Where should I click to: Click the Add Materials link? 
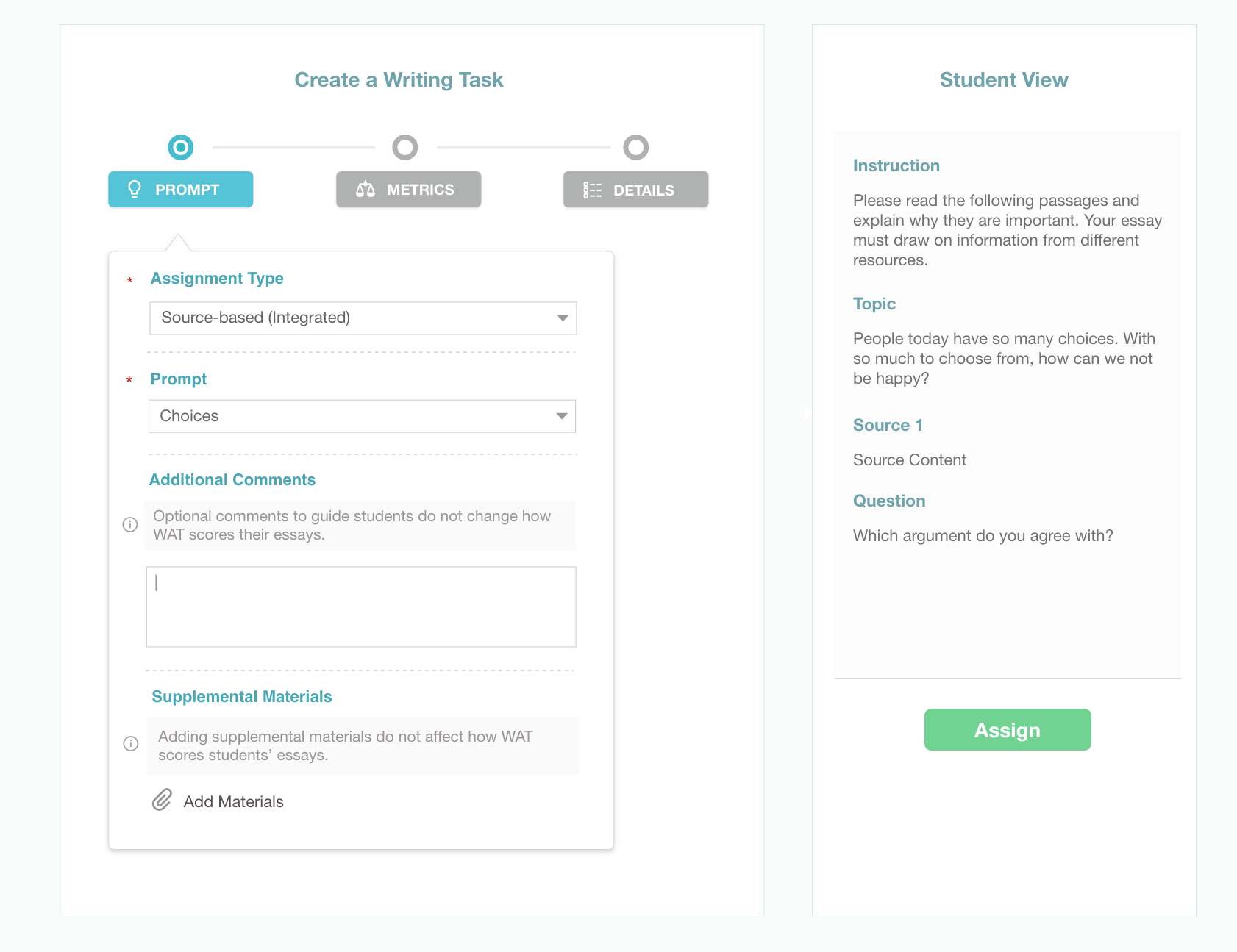pos(233,802)
